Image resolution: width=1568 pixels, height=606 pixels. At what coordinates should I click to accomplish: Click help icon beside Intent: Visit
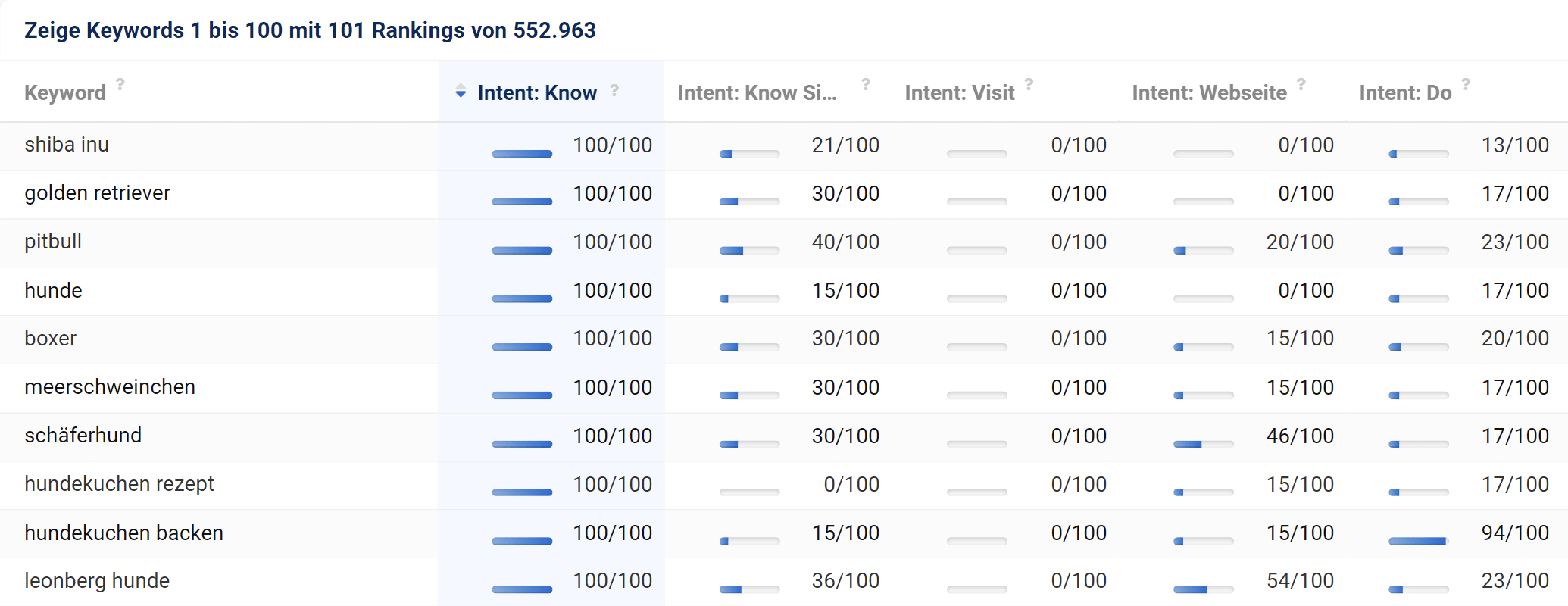point(1029,84)
